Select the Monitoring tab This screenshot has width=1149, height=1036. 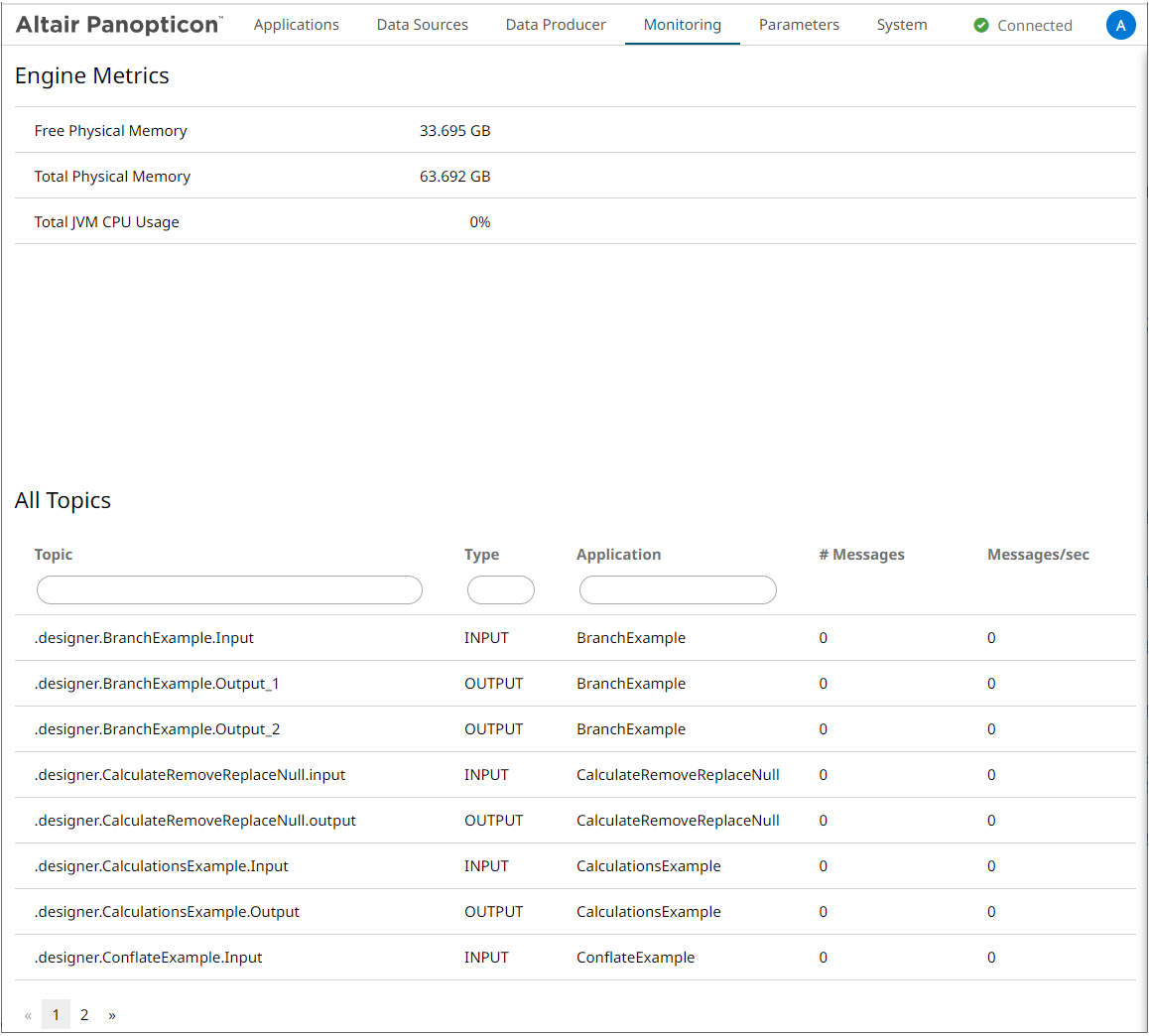coord(682,25)
